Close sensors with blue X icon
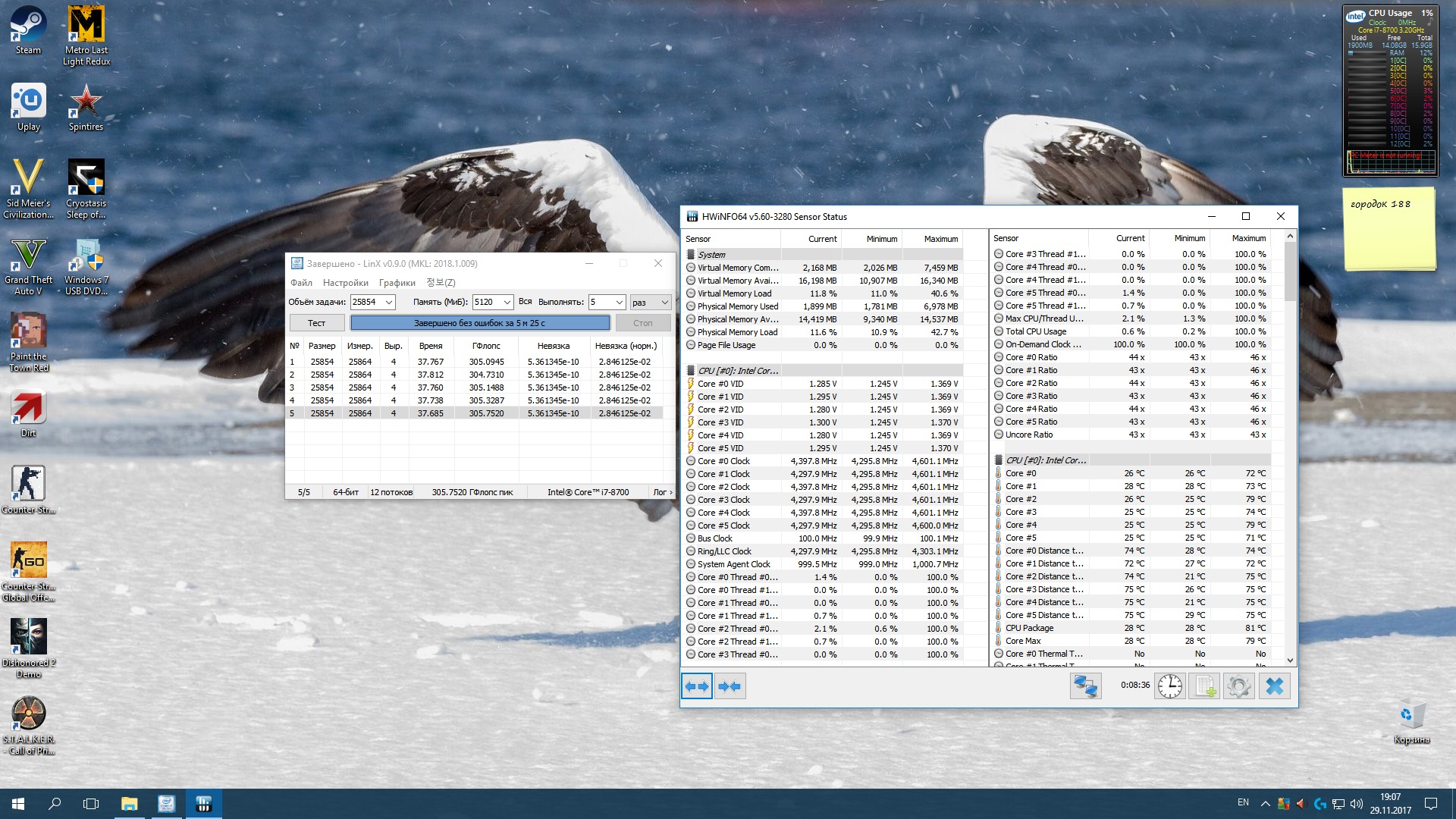The width and height of the screenshot is (1456, 819). point(1275,686)
